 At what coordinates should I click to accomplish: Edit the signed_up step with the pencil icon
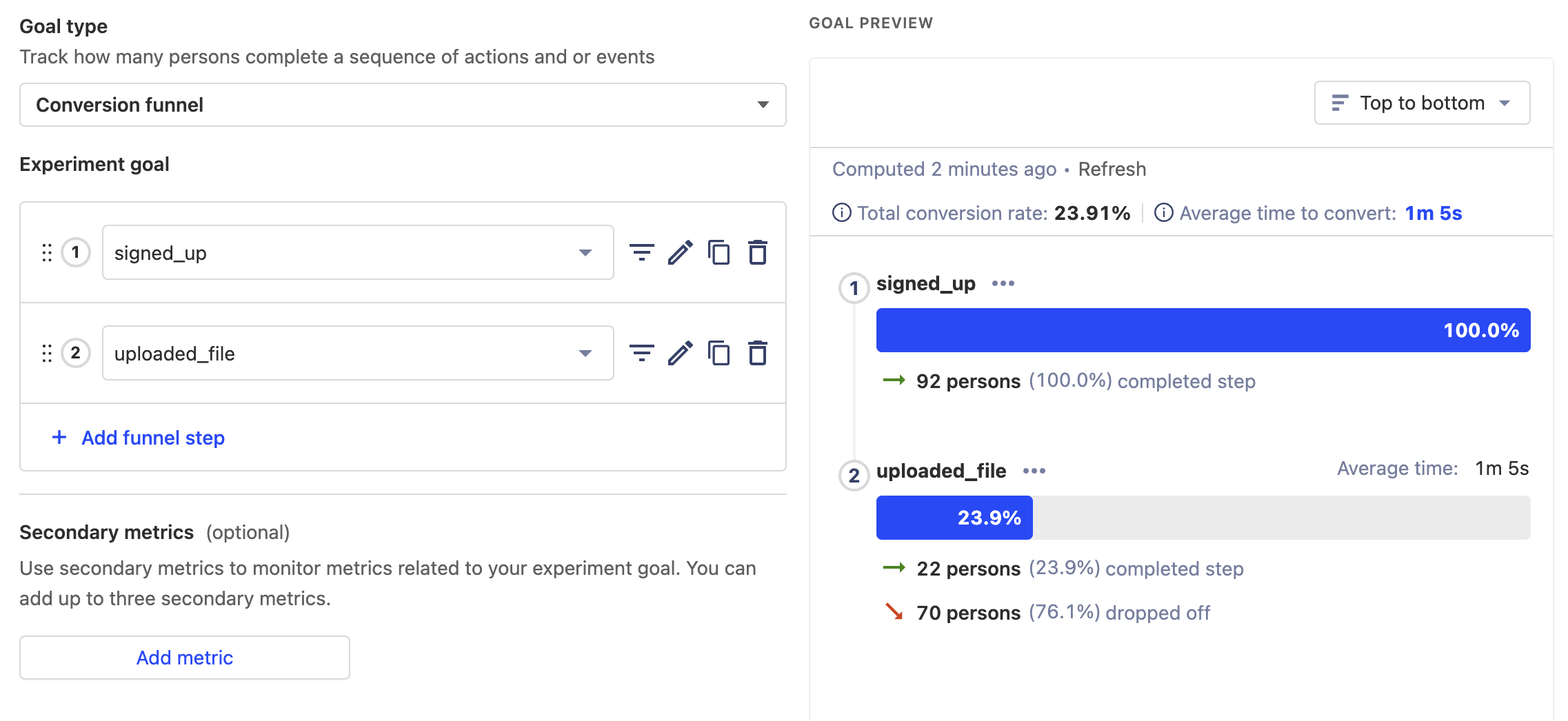click(x=681, y=252)
